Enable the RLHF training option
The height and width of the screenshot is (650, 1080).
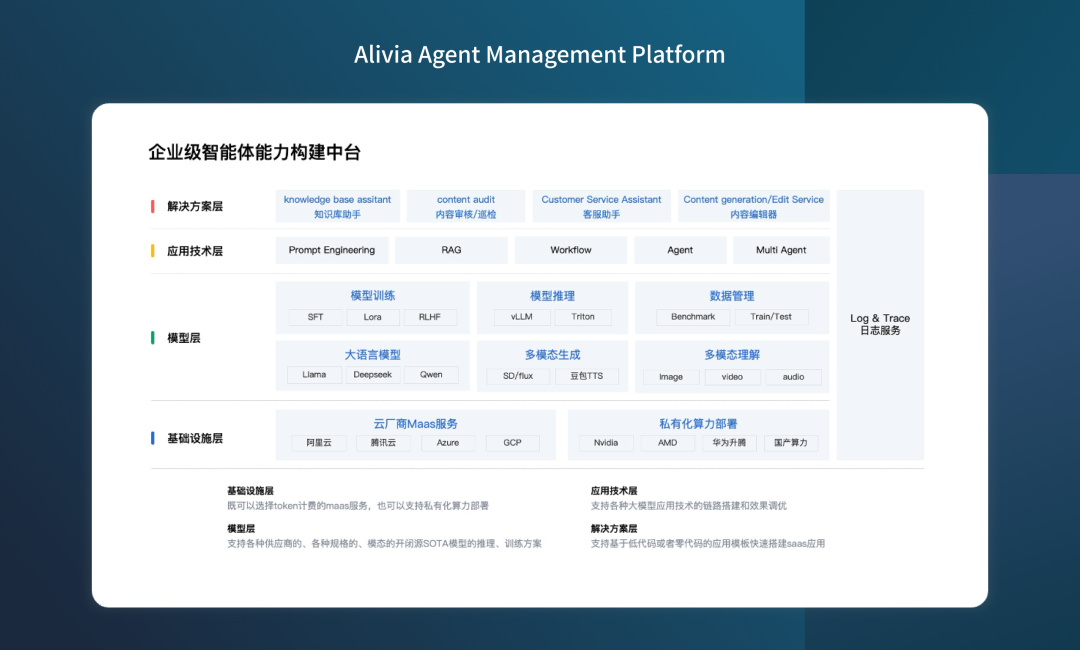pos(429,316)
